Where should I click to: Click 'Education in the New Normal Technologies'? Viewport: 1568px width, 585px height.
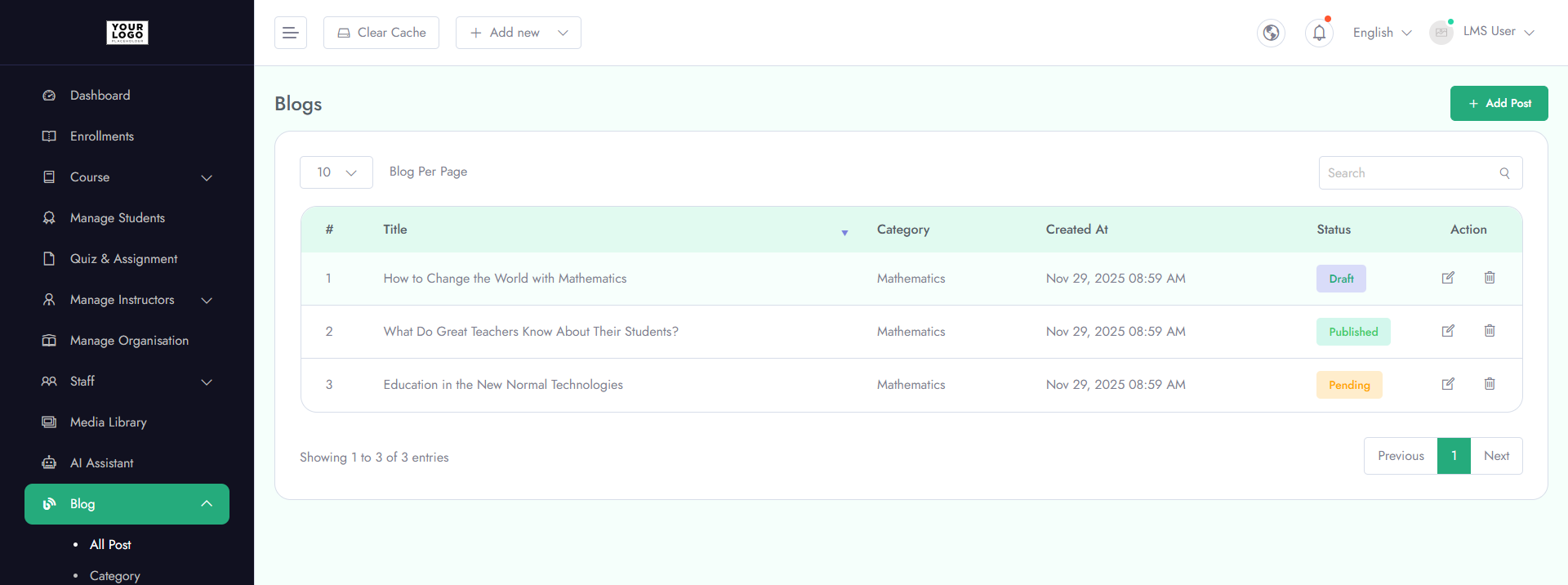(x=503, y=385)
